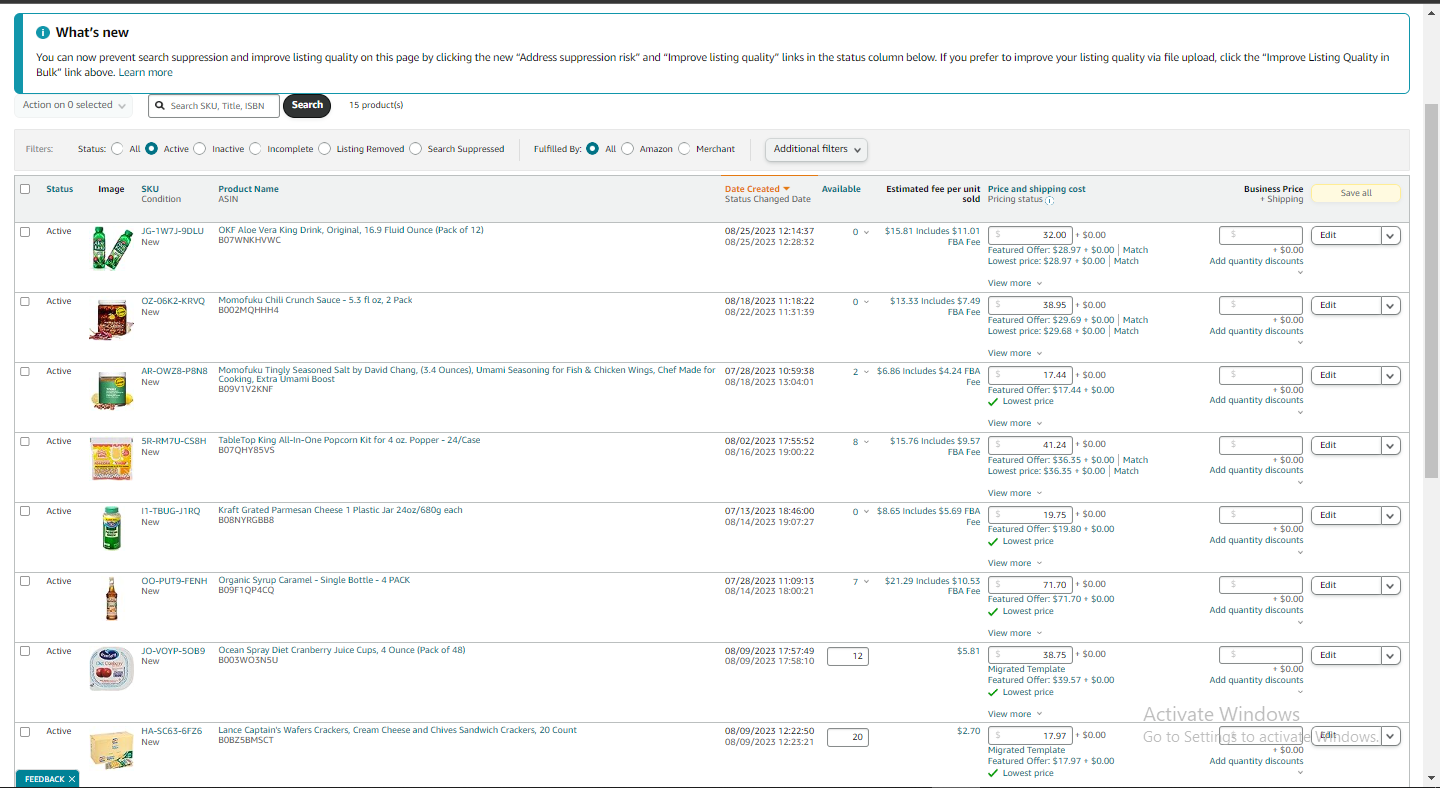Screen dimensions: 1440x788
Task: Check the row for SKU AR-OWZ8-P8N8
Action: (25, 371)
